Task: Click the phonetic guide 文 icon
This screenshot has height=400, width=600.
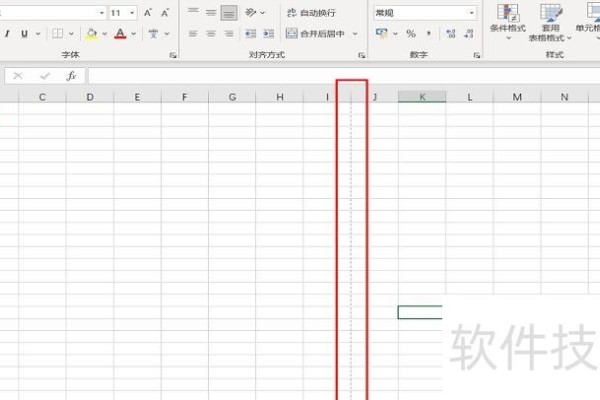Action: click(x=153, y=34)
